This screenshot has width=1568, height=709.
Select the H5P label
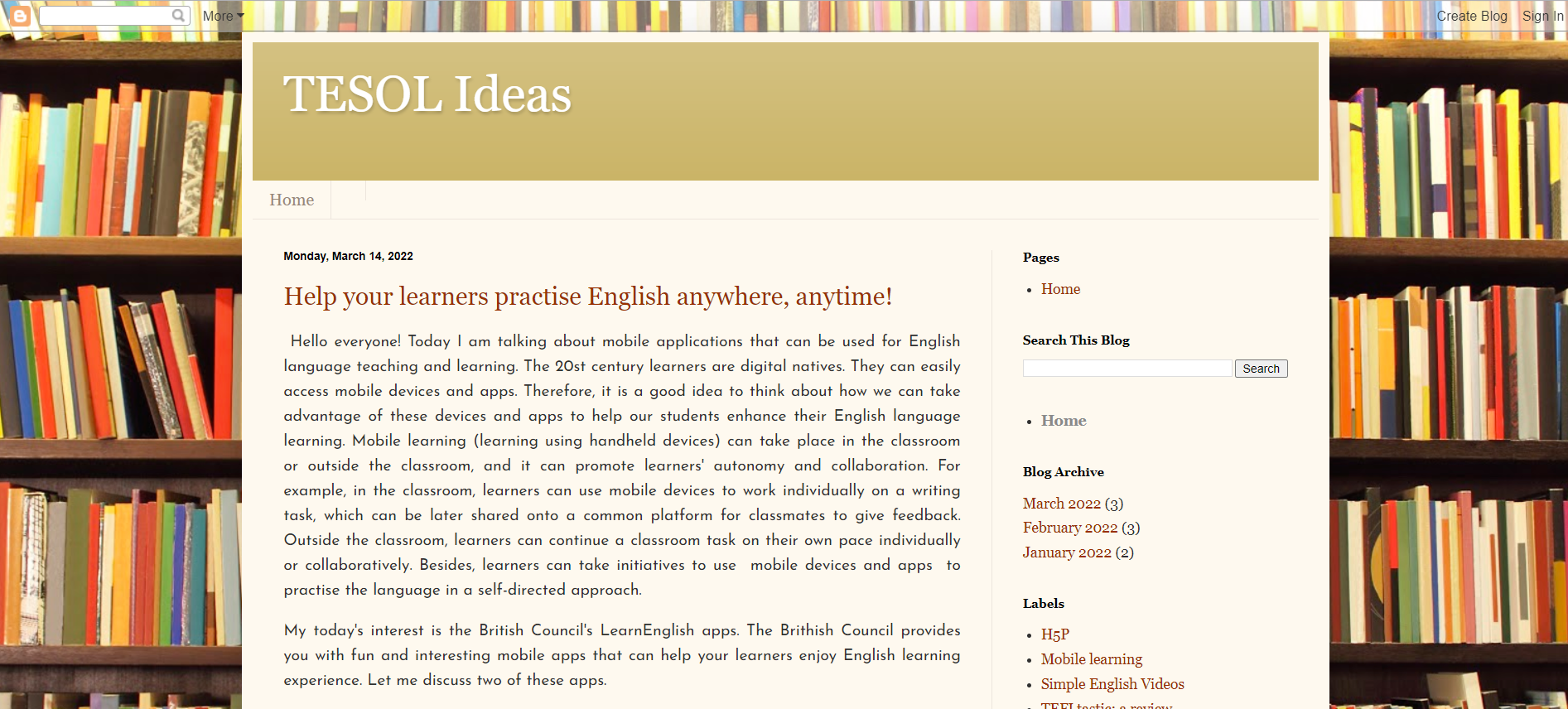tap(1054, 634)
